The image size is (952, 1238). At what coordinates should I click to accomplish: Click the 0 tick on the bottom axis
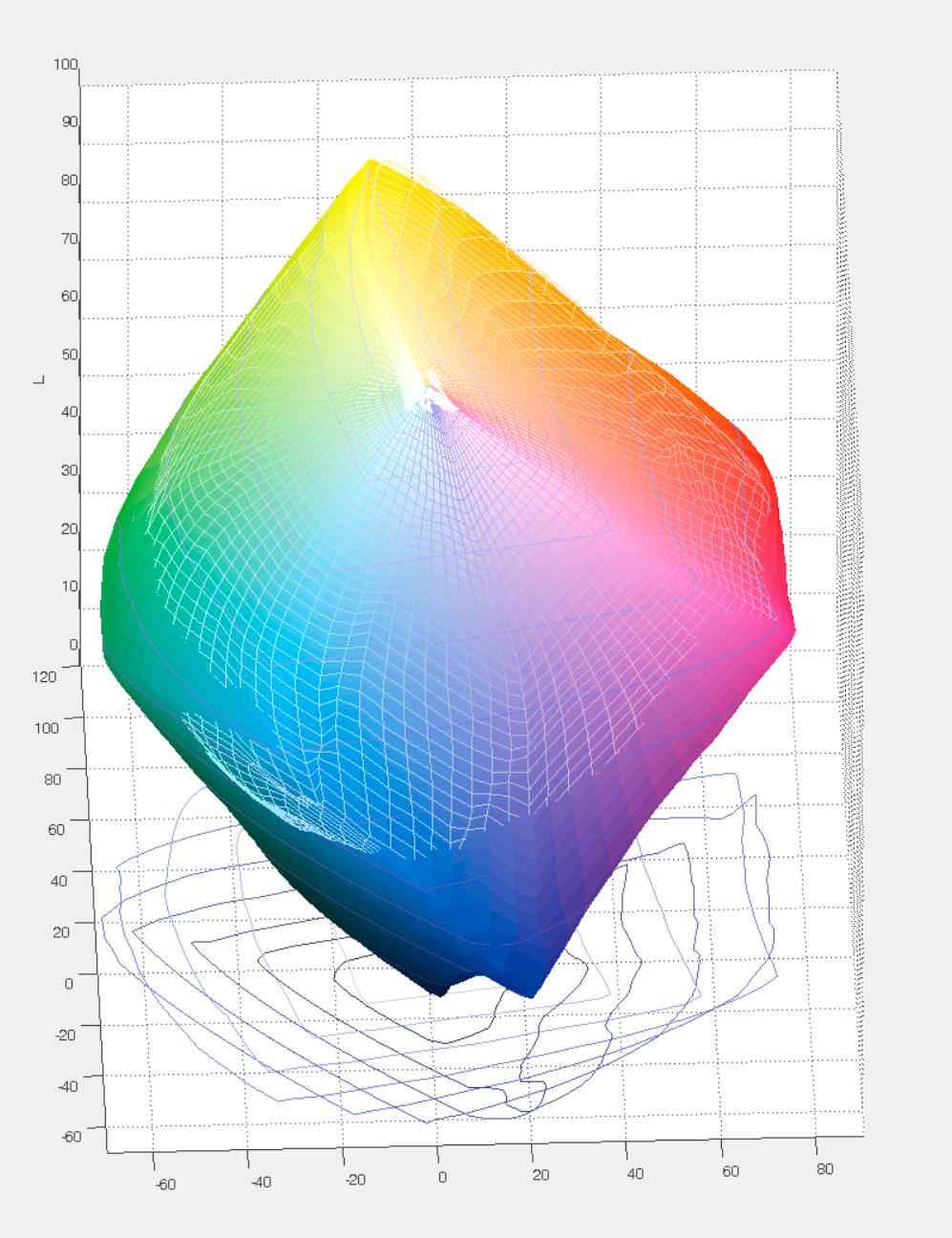pos(441,1178)
